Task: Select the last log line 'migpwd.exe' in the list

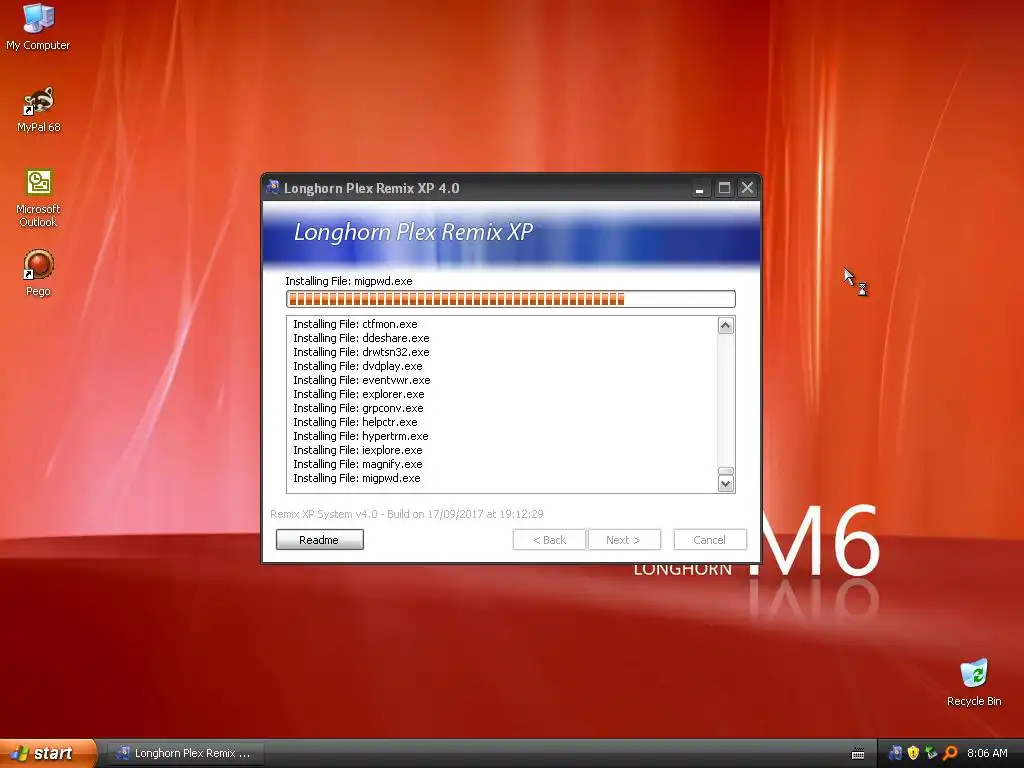Action: pyautogui.click(x=357, y=478)
